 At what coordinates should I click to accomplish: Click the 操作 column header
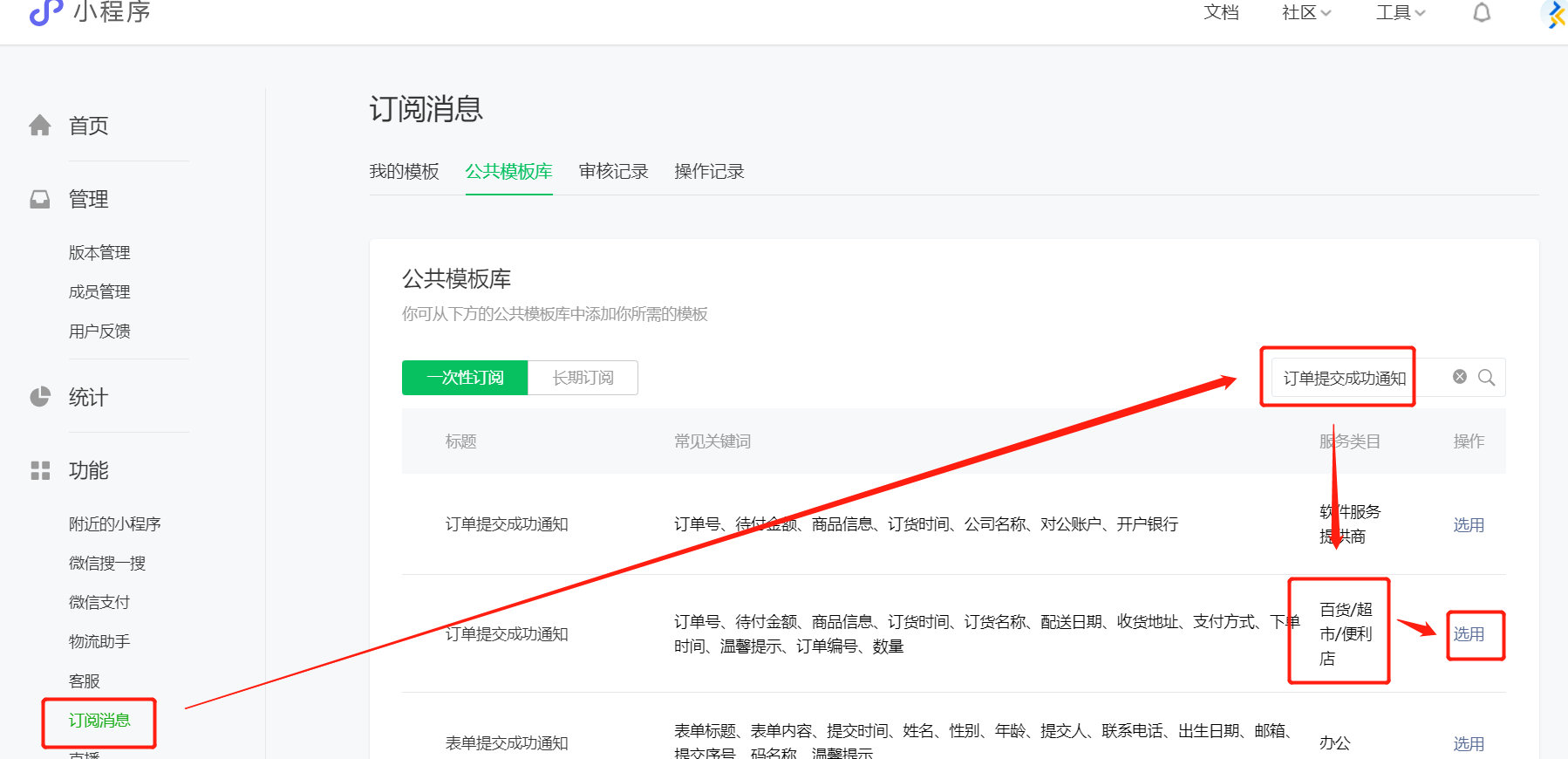pyautogui.click(x=1469, y=441)
